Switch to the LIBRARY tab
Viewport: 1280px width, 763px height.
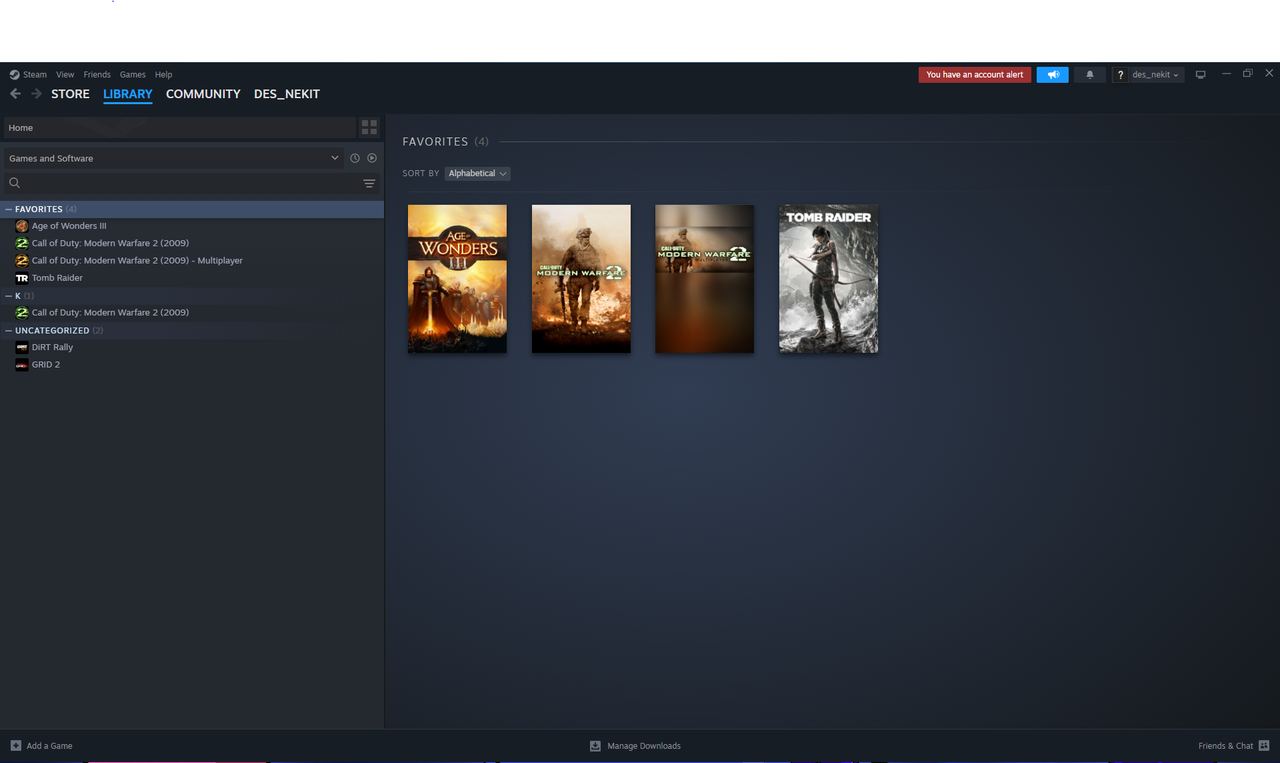(x=128, y=94)
